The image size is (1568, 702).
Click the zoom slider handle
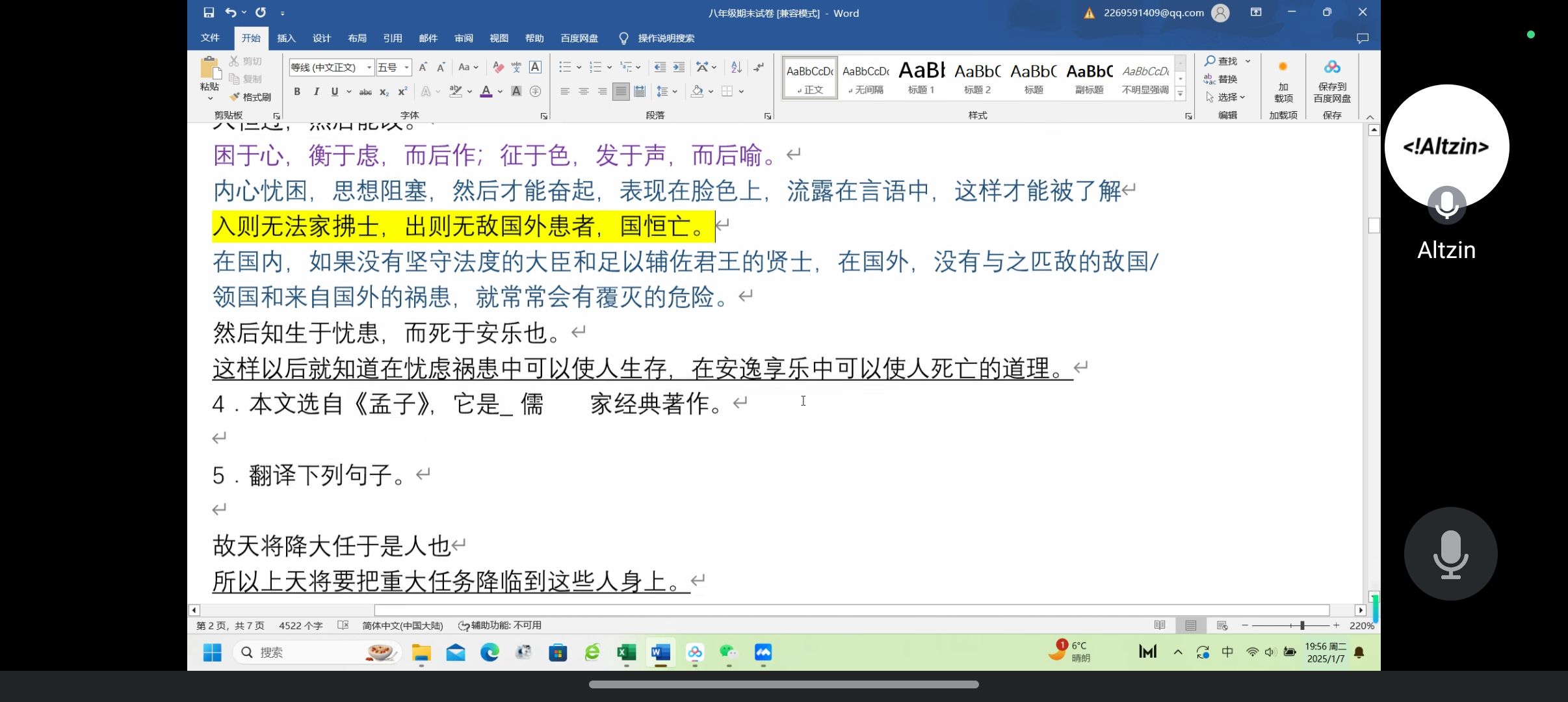pos(1302,625)
